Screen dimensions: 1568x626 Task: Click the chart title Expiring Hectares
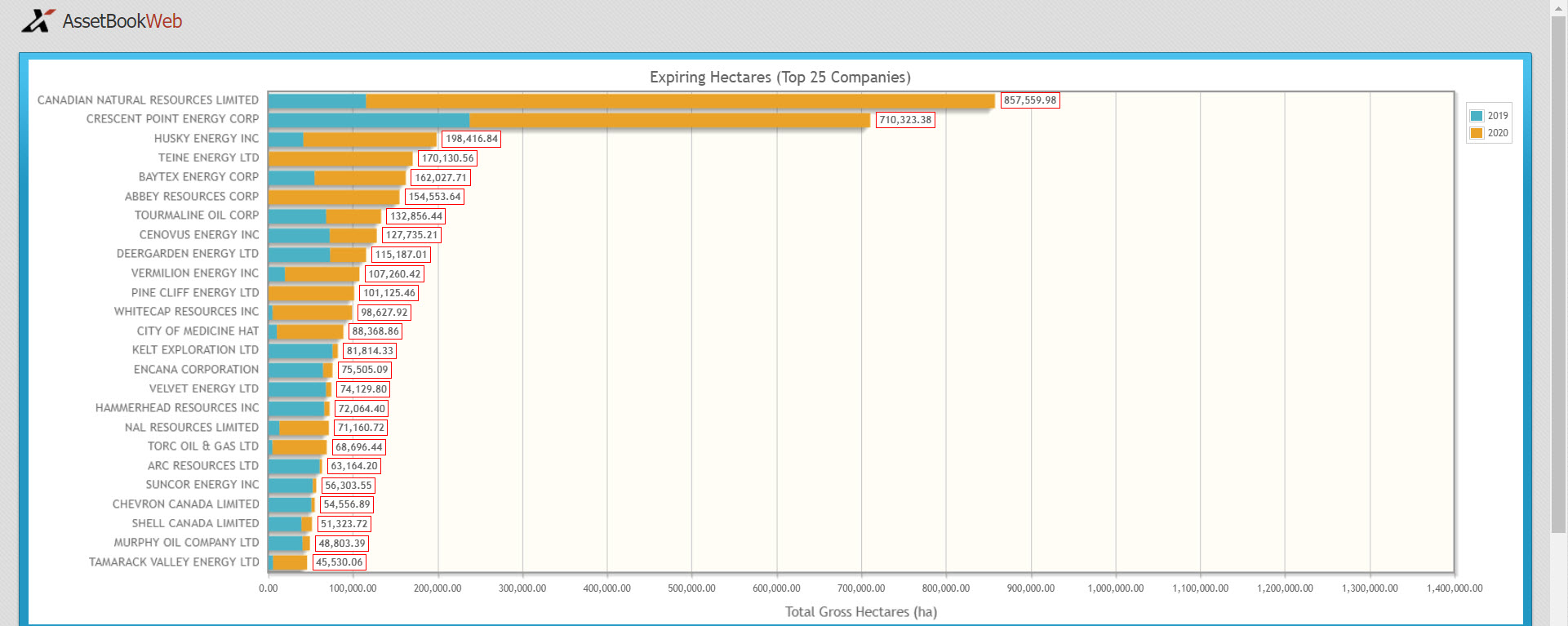(780, 78)
